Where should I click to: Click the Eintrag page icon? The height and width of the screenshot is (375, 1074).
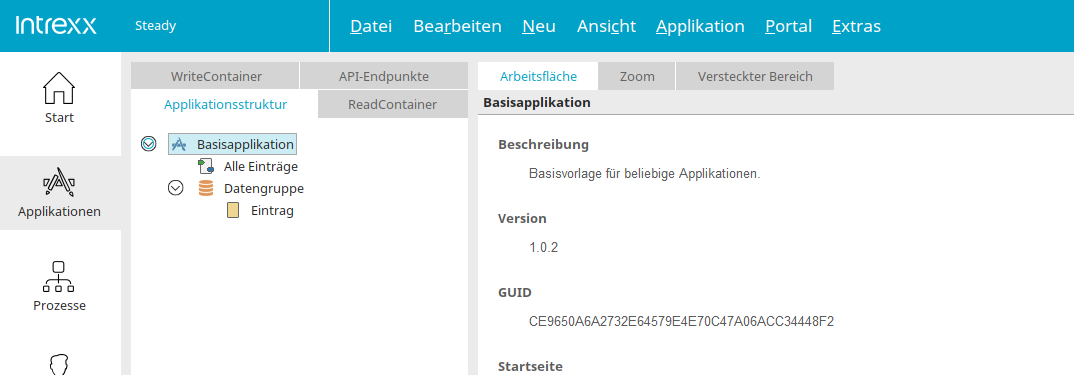233,210
